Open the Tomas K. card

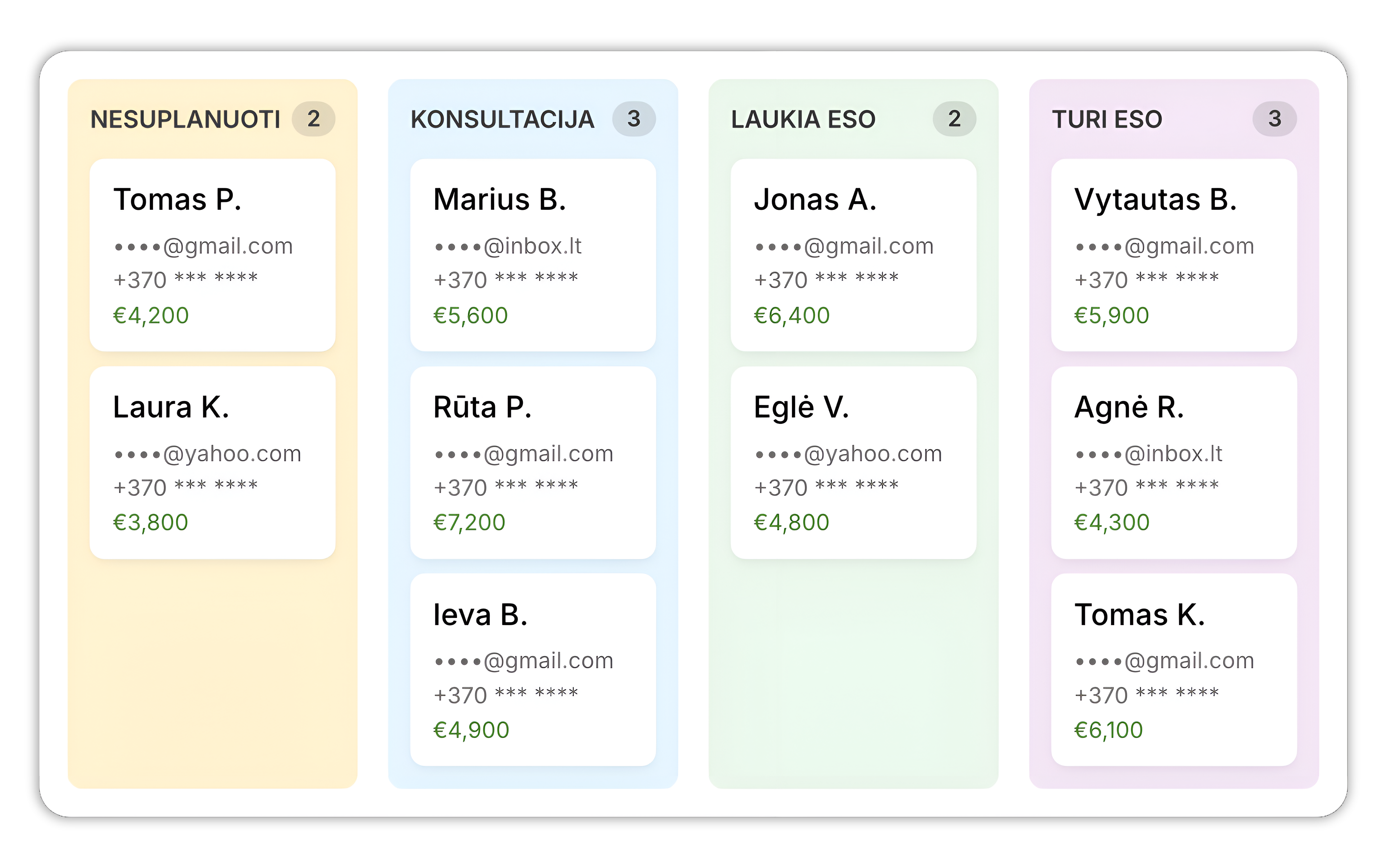1174,669
